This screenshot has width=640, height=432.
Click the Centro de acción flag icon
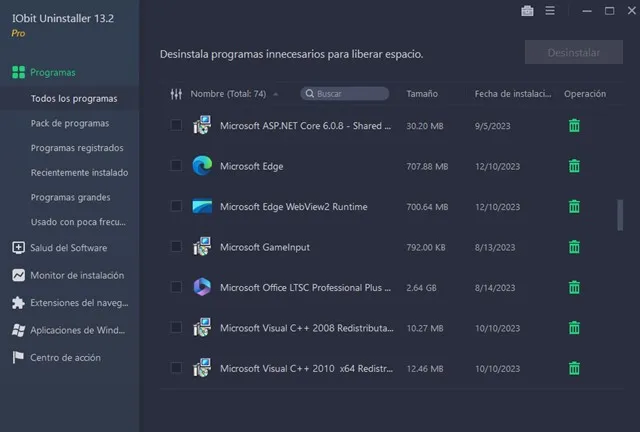18,357
